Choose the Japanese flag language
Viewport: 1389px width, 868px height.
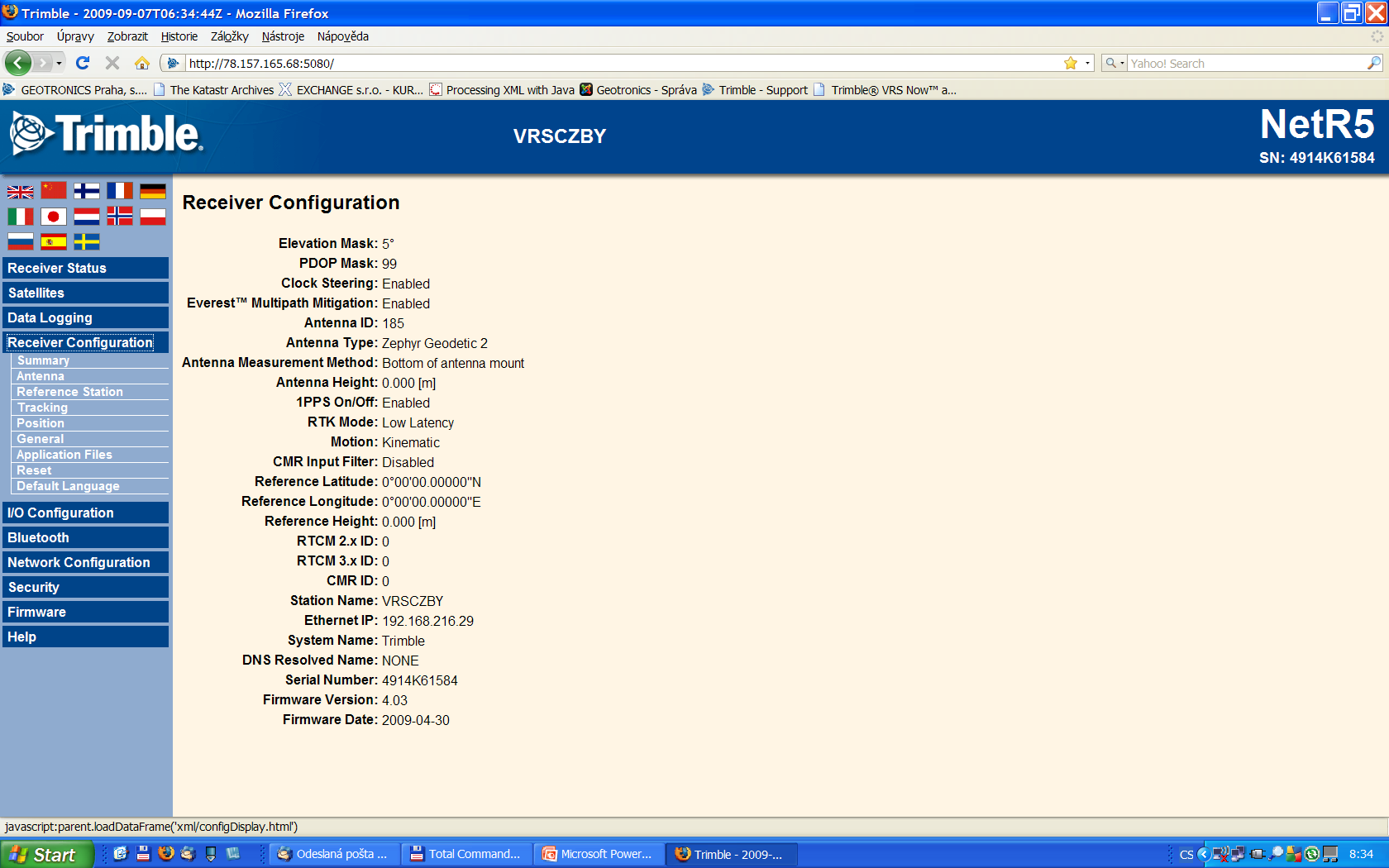[54, 217]
